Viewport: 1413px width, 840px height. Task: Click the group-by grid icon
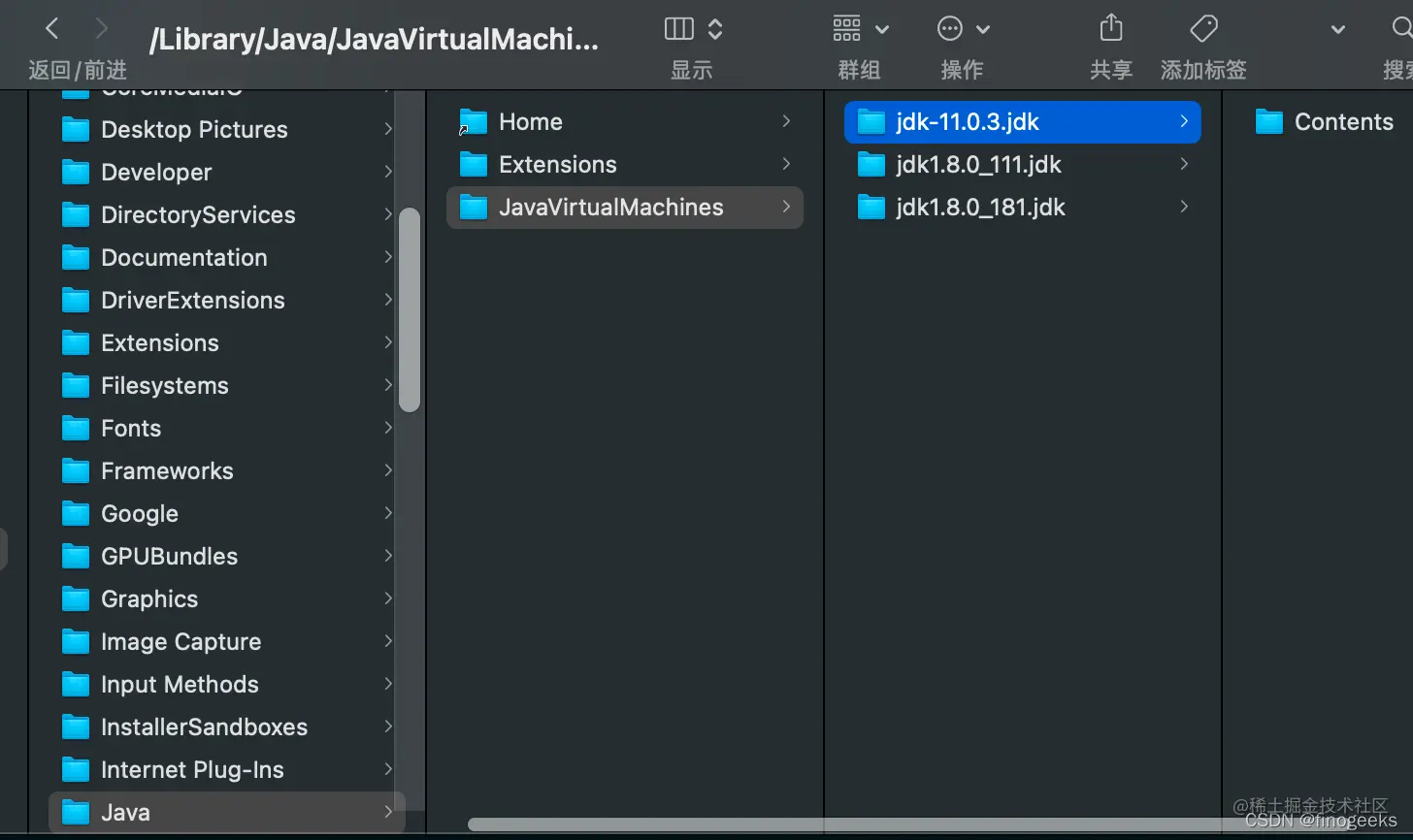point(847,29)
